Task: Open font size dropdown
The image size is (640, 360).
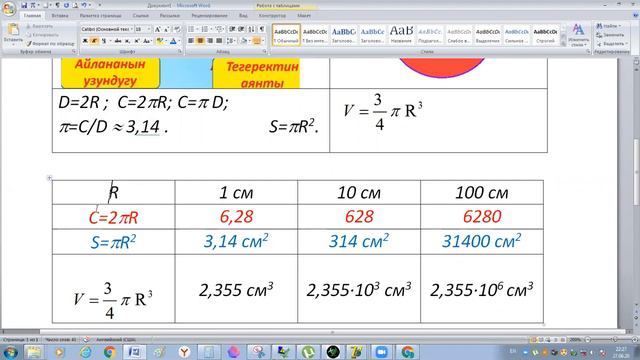Action: (149, 29)
